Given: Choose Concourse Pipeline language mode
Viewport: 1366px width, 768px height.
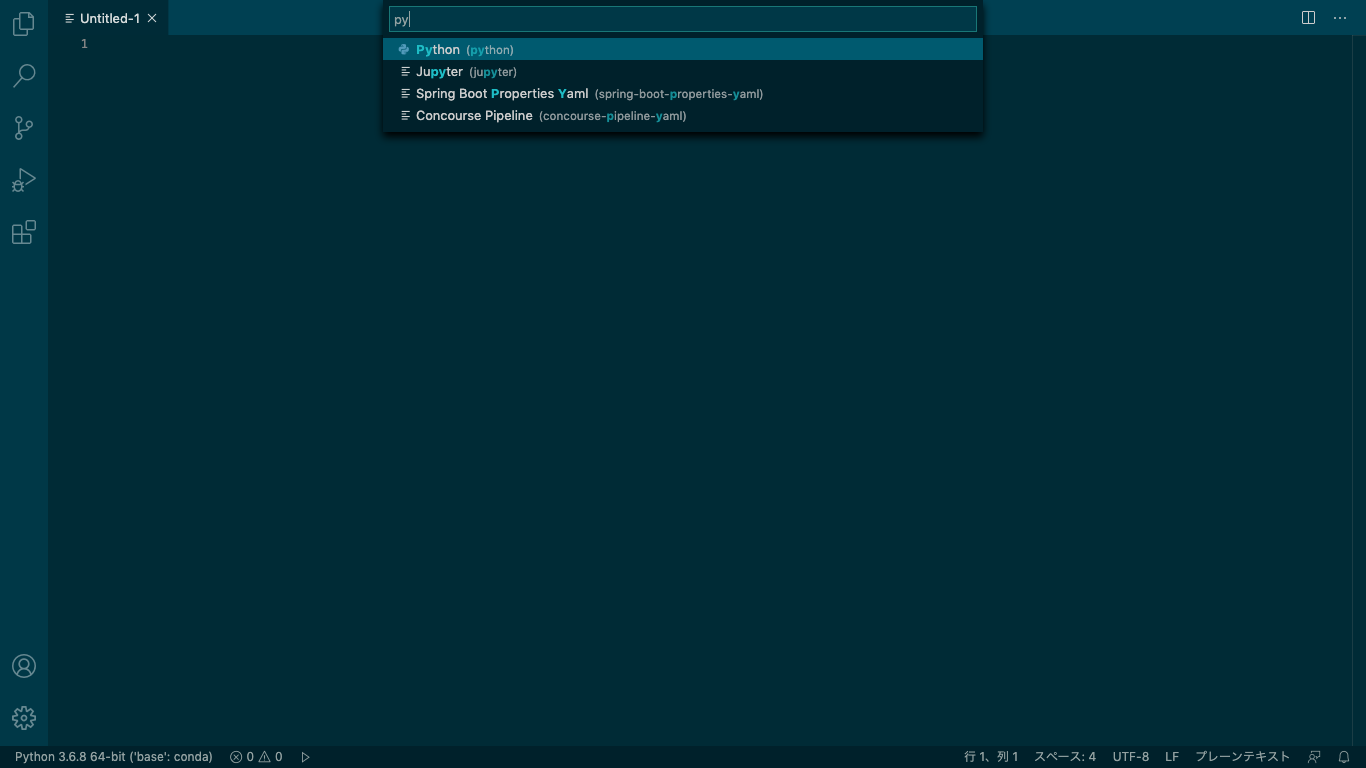Looking at the screenshot, I should (x=683, y=115).
